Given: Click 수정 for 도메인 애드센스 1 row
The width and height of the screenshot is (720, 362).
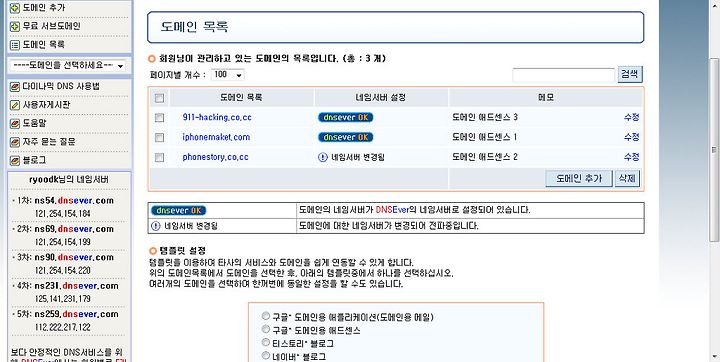Looking at the screenshot, I should pos(631,137).
